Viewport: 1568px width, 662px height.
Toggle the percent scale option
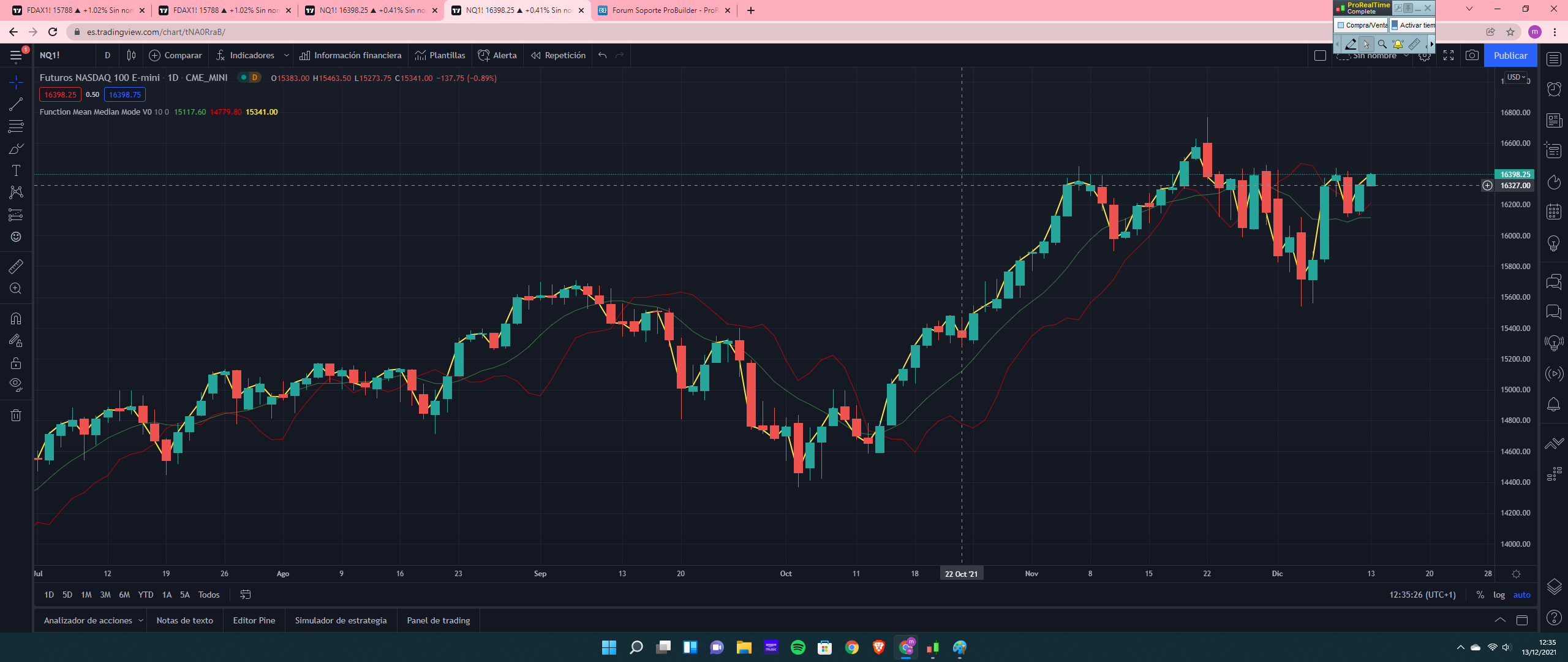1480,595
